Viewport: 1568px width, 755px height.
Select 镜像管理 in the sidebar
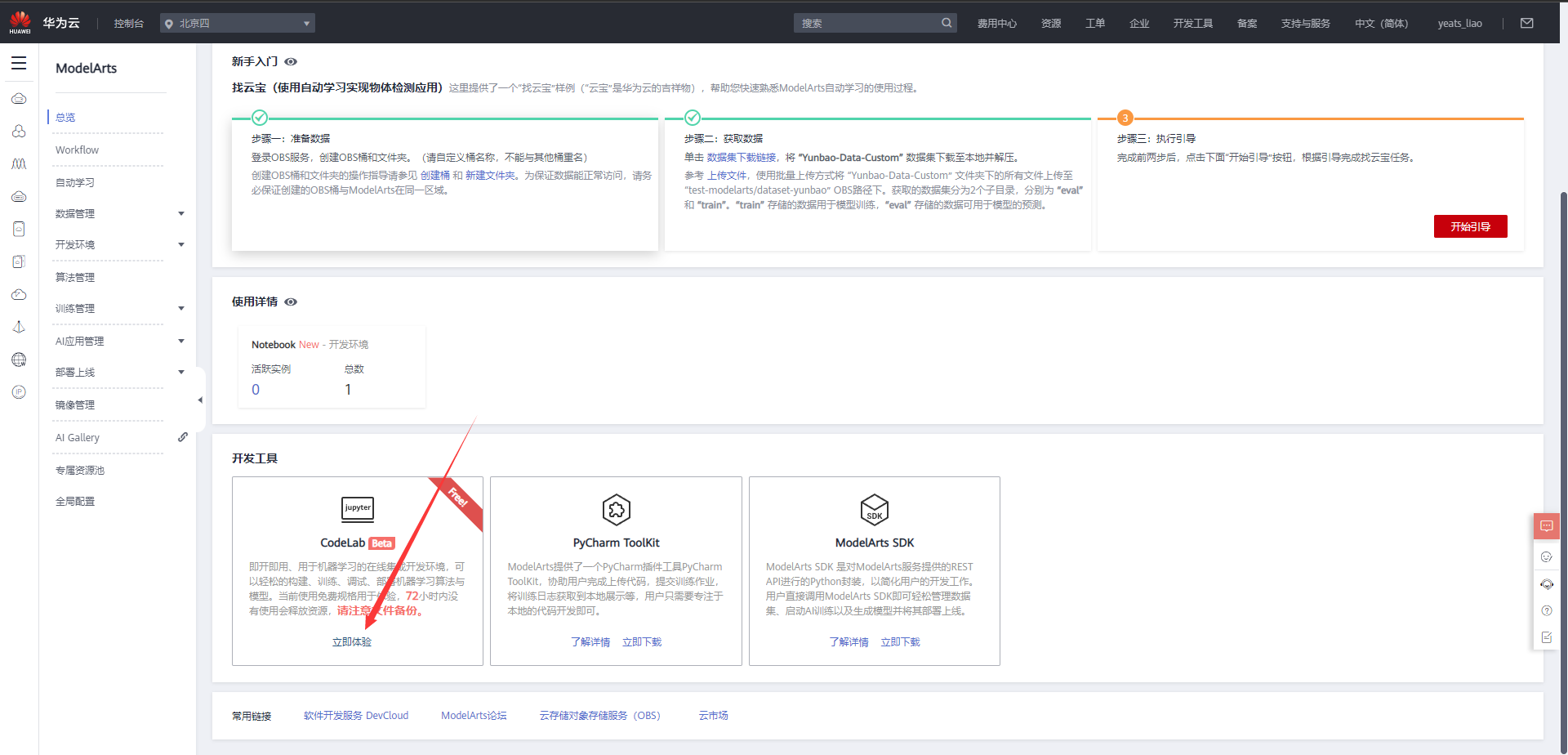click(75, 405)
